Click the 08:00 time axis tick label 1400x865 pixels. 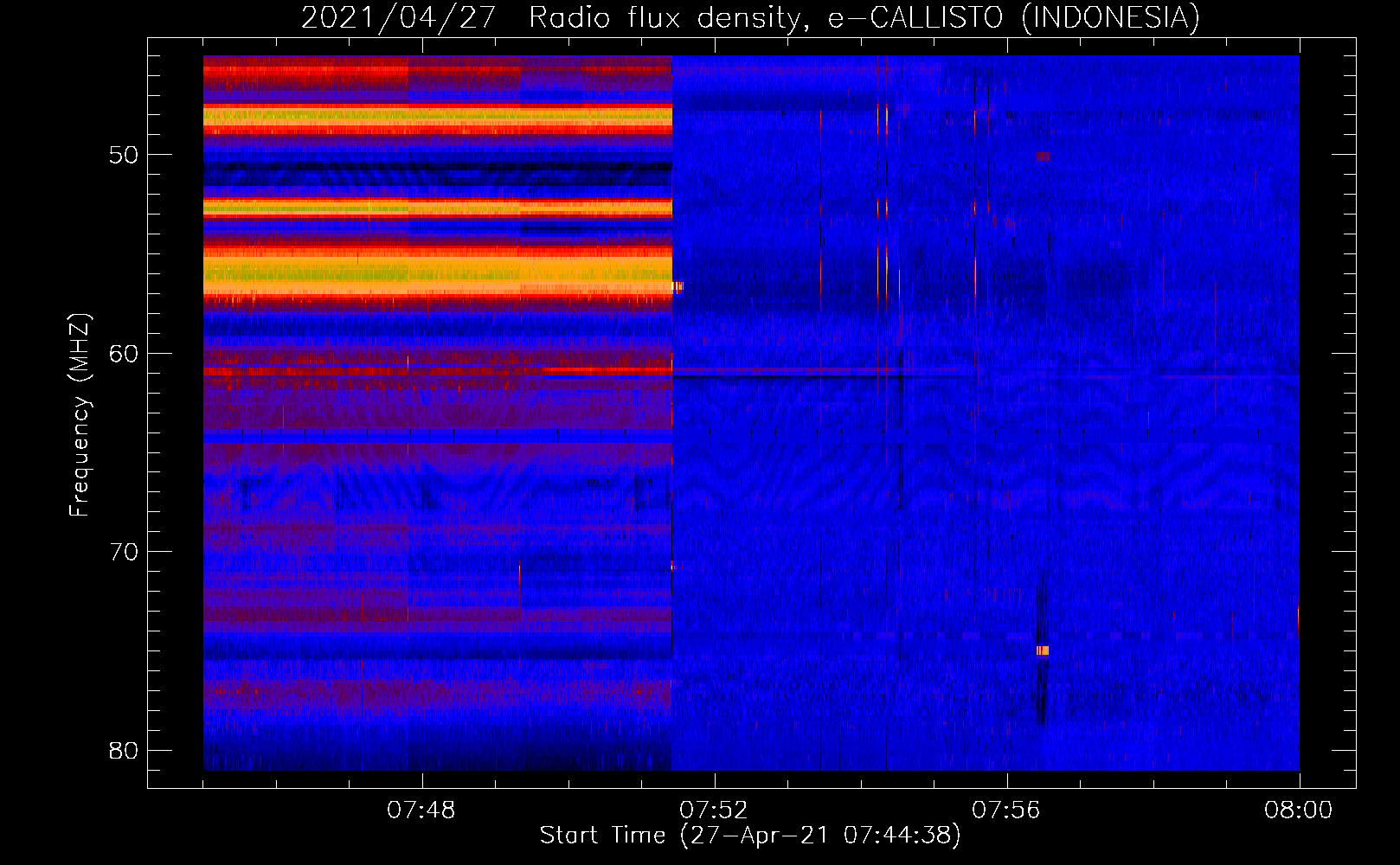tap(1298, 811)
